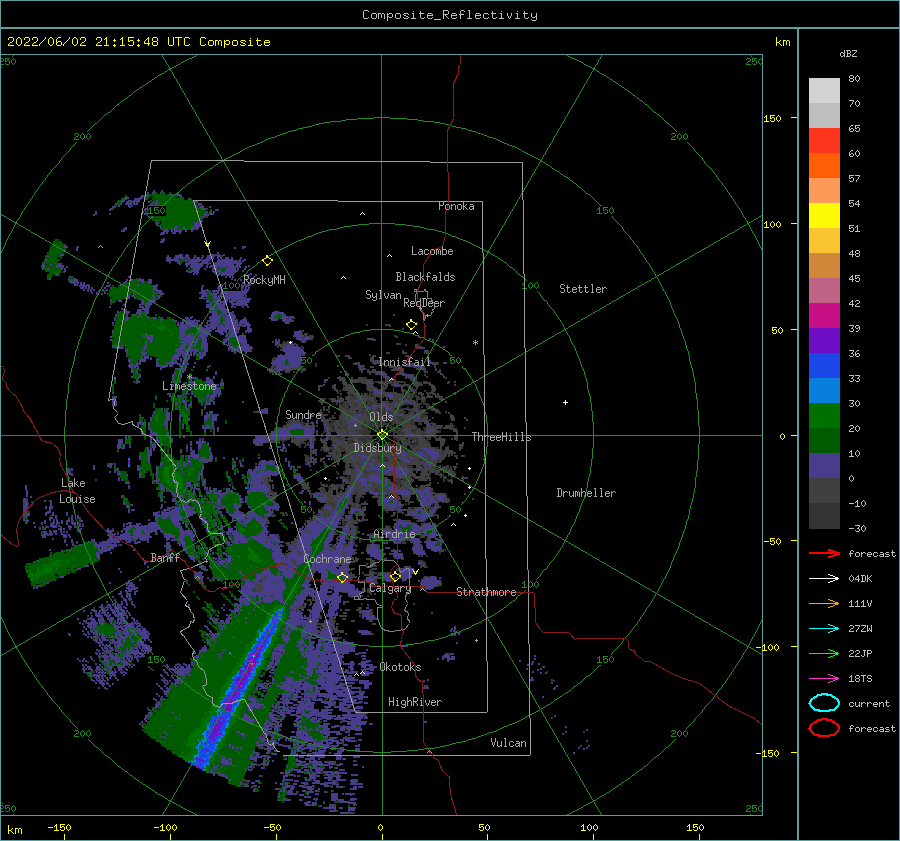This screenshot has width=900, height=841.
Task: Select the 45 dBZ pink color swatch
Action: coord(824,290)
